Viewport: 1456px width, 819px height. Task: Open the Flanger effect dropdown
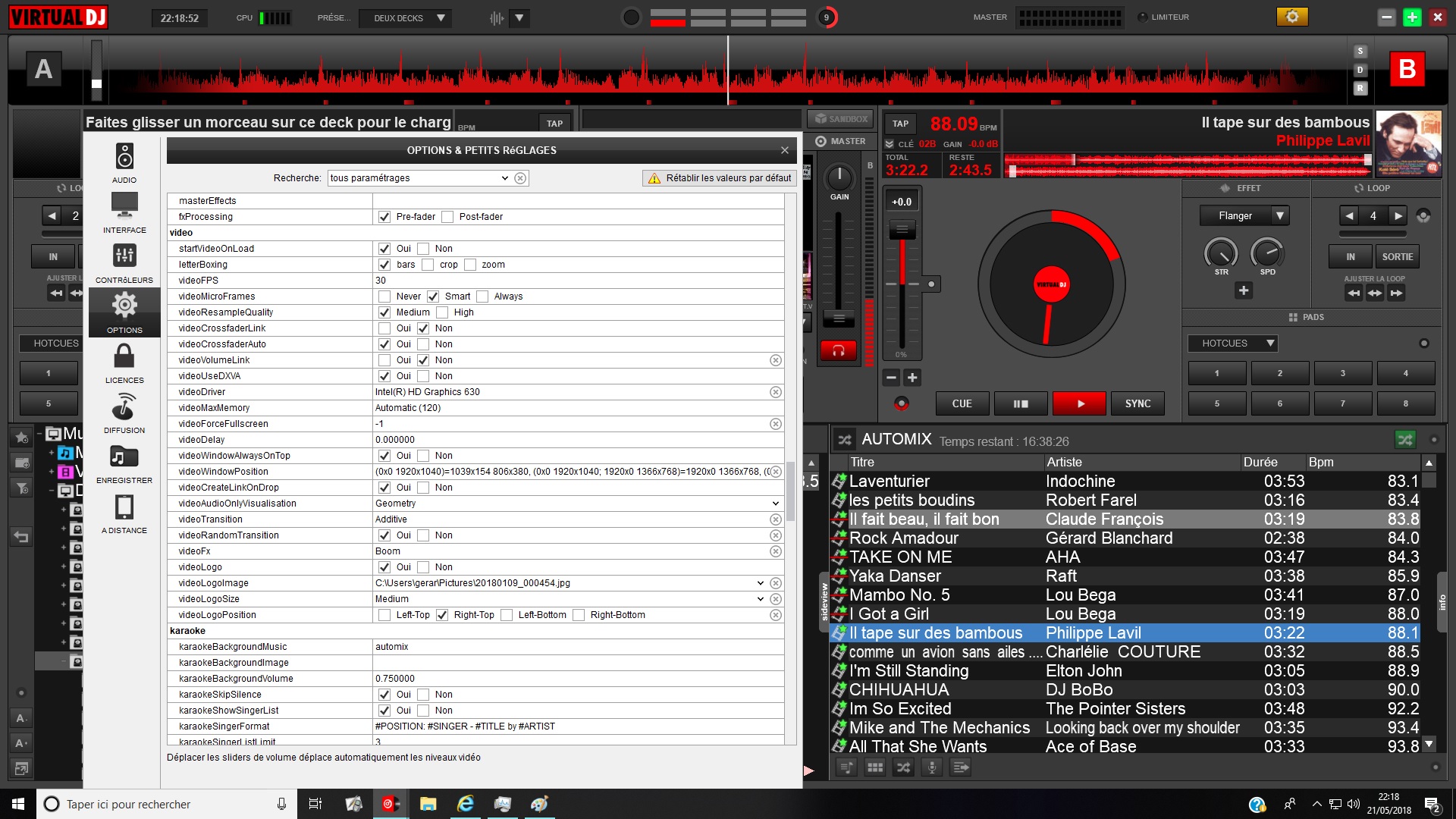coord(1244,216)
